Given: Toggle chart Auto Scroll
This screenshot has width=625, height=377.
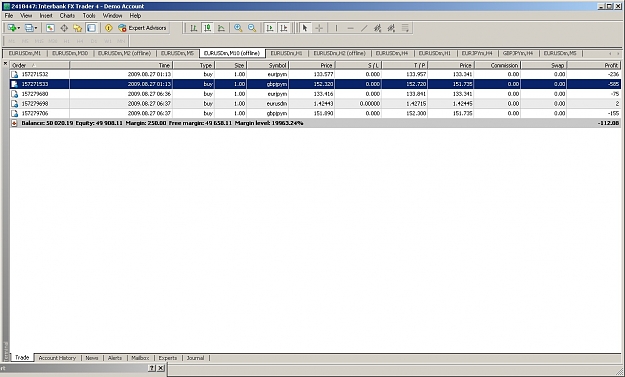Looking at the screenshot, I should coord(270,28).
